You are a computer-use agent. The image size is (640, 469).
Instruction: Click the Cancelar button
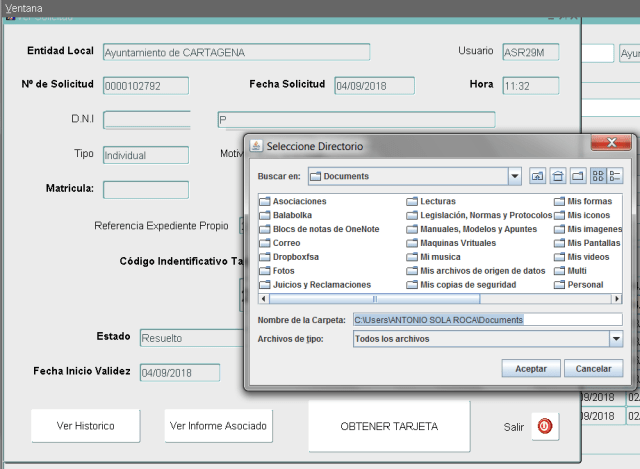(593, 369)
